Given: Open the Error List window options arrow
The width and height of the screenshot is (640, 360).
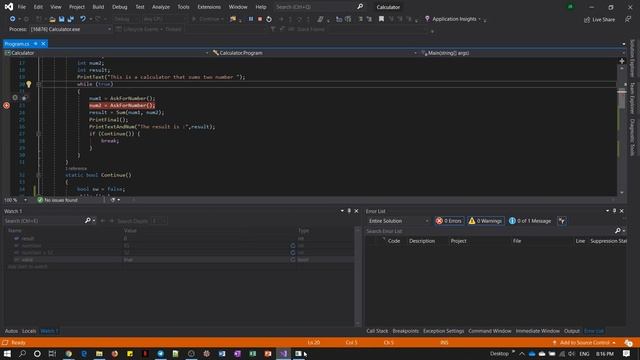Looking at the screenshot, I should pos(607,211).
